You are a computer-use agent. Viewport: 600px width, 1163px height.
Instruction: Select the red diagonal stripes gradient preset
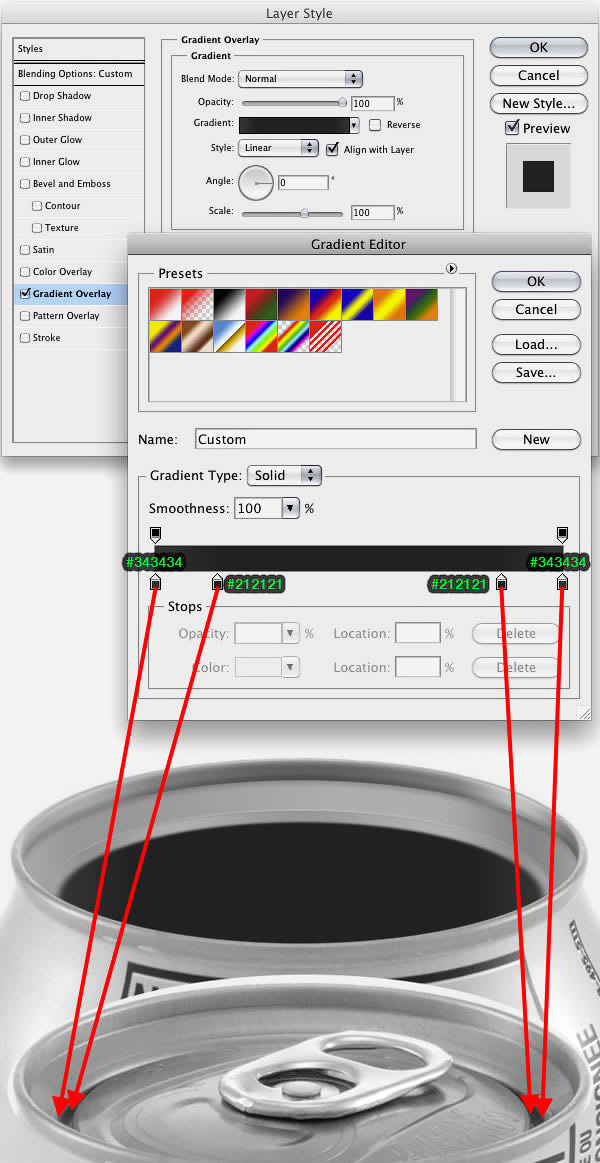[x=325, y=337]
